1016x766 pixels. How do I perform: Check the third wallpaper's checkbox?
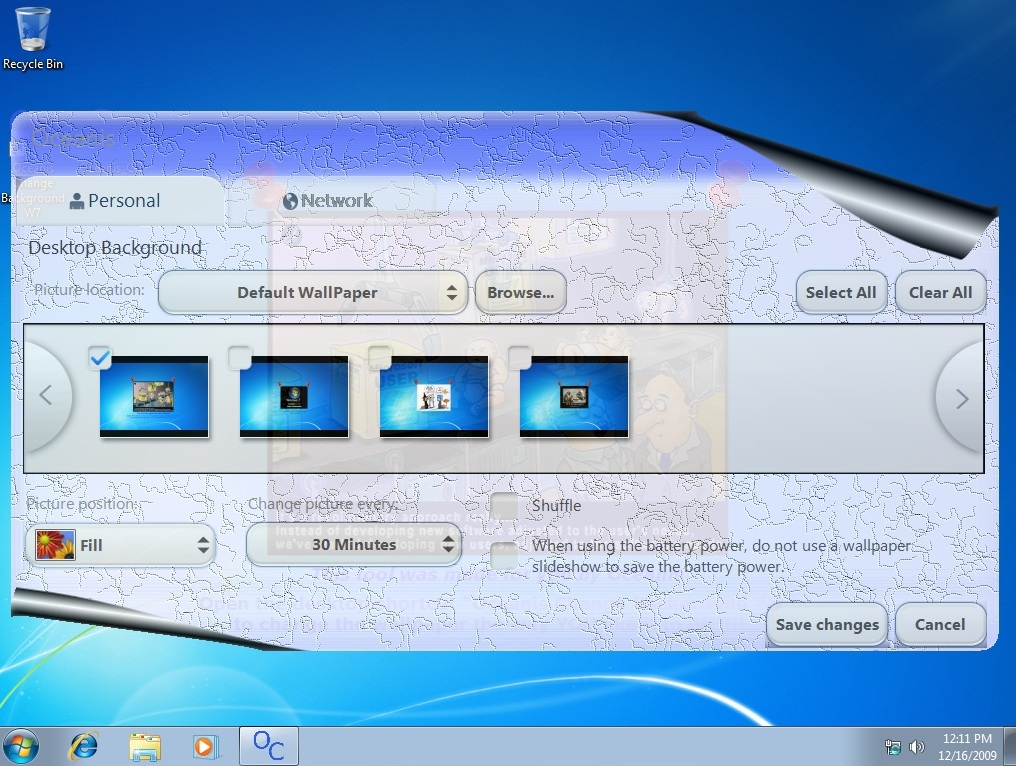pyautogui.click(x=379, y=357)
